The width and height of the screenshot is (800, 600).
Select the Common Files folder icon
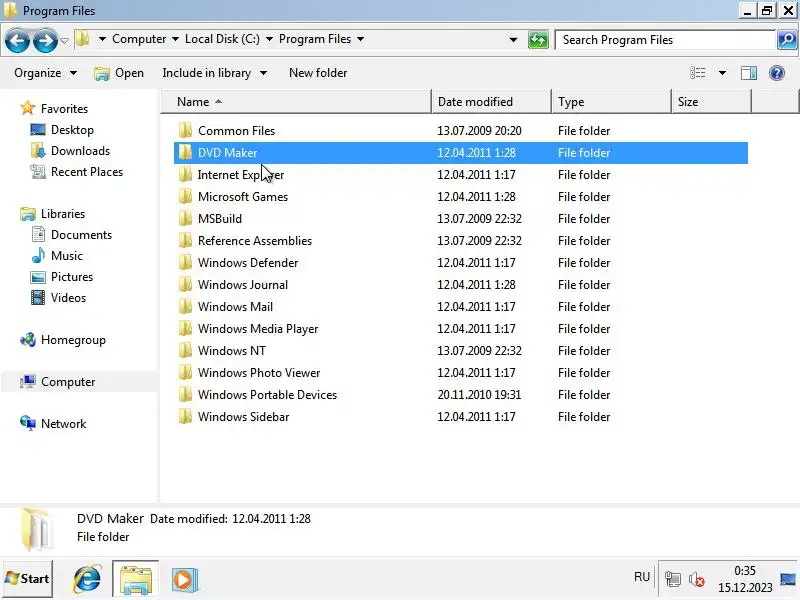pyautogui.click(x=185, y=131)
